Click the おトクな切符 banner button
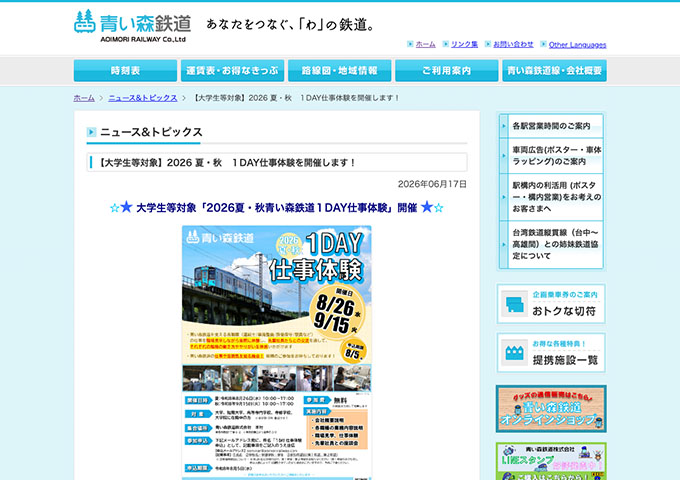This screenshot has width=680, height=480. pyautogui.click(x=551, y=304)
